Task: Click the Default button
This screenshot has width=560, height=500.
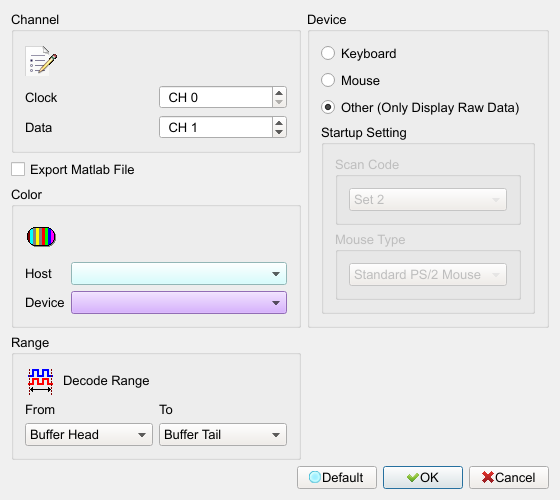Action: (337, 478)
